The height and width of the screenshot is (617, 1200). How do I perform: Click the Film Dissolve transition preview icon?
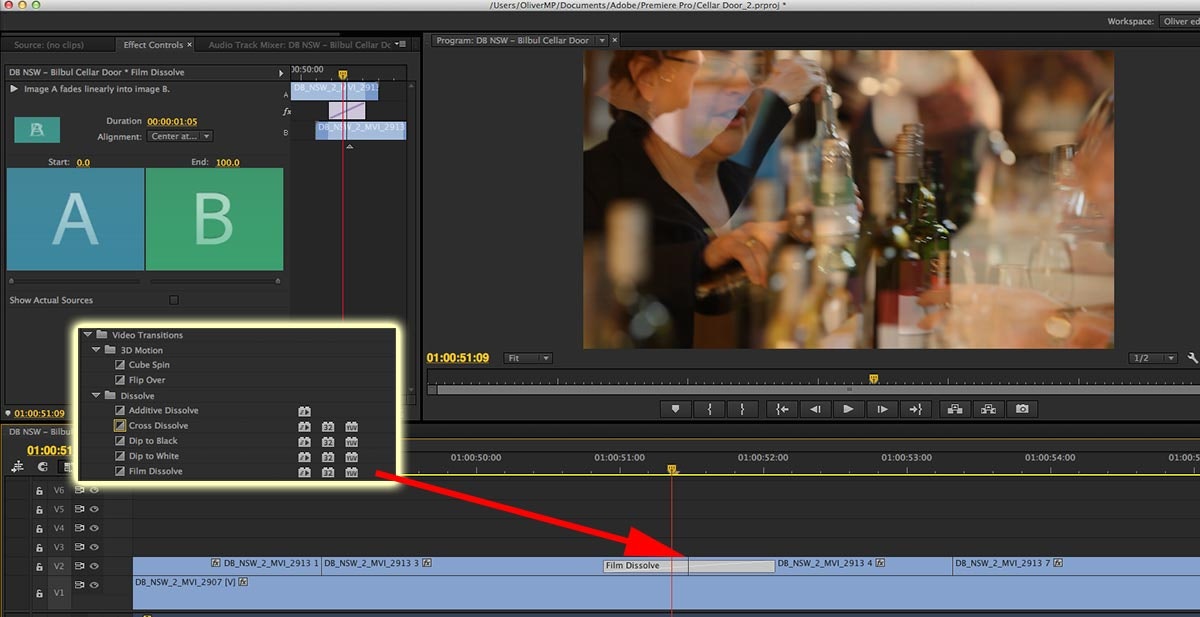[x=37, y=130]
